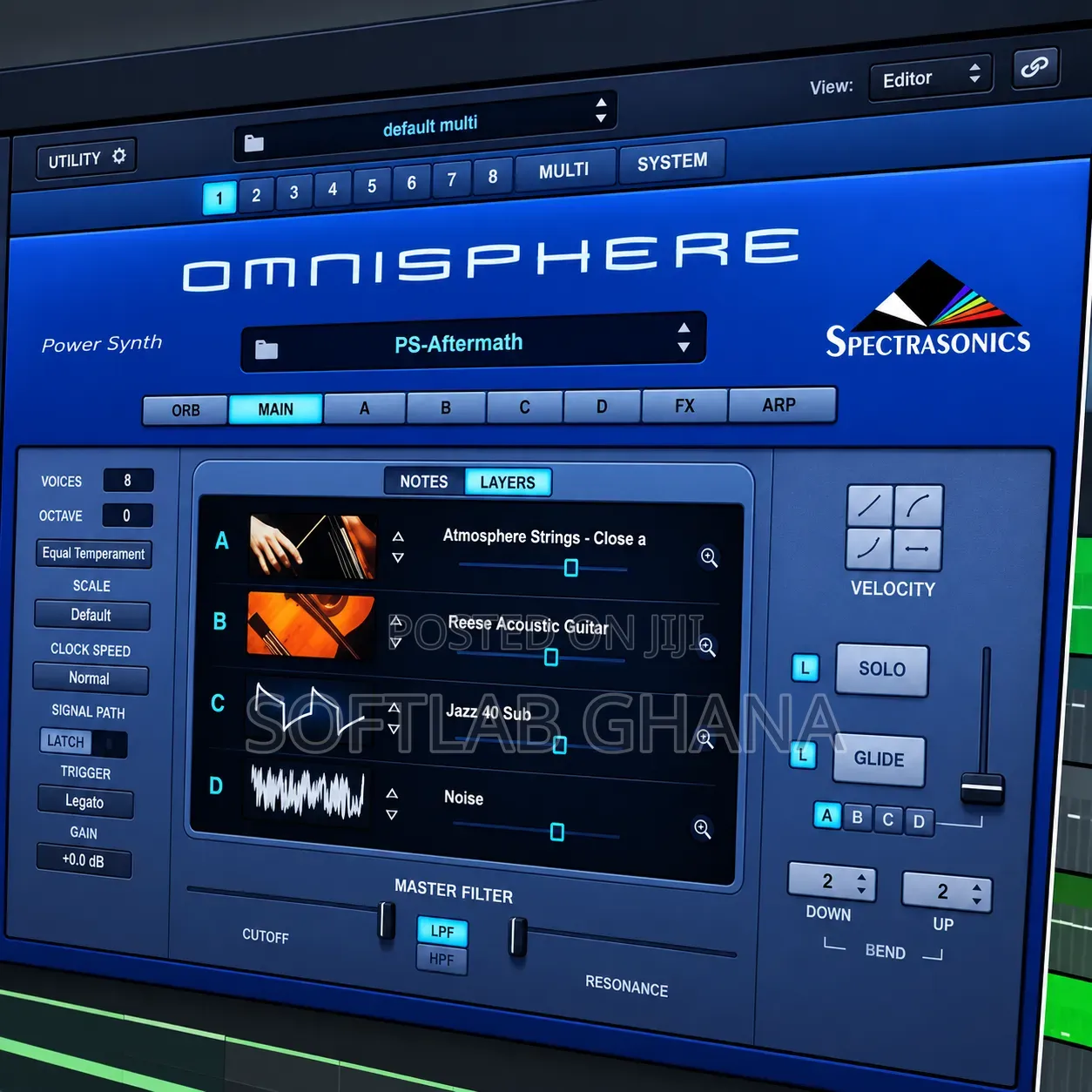Toggle Solo mode

coord(882,670)
